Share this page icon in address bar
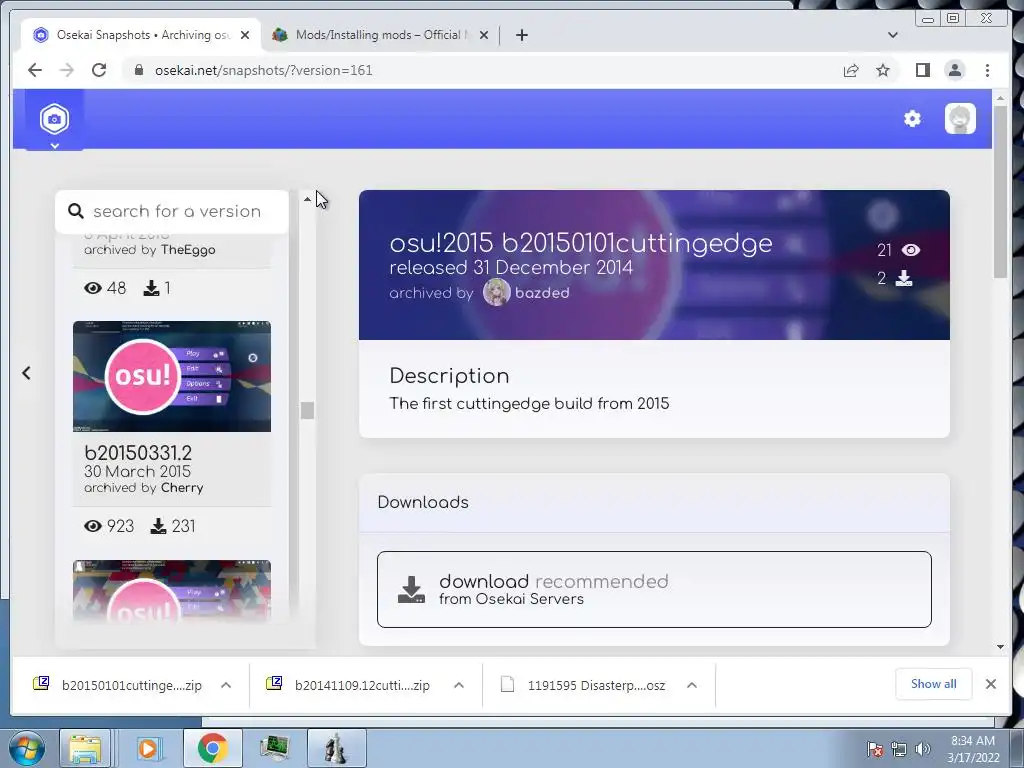 pos(850,70)
